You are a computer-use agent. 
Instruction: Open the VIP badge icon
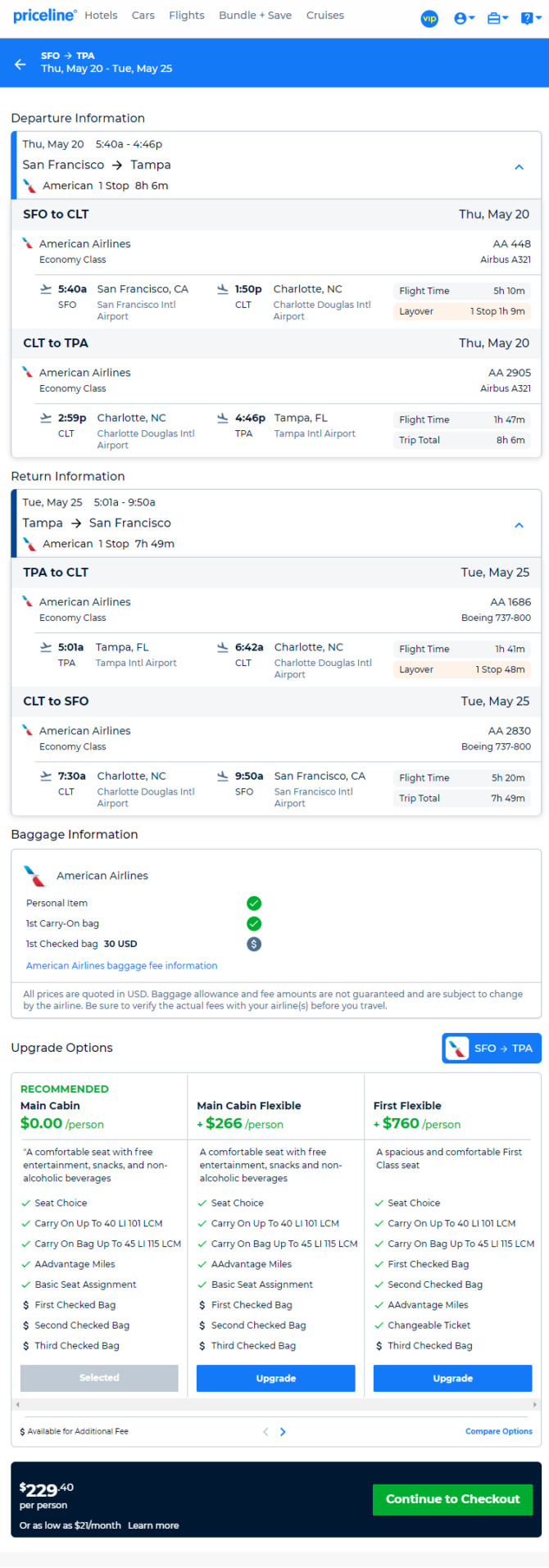(x=429, y=18)
